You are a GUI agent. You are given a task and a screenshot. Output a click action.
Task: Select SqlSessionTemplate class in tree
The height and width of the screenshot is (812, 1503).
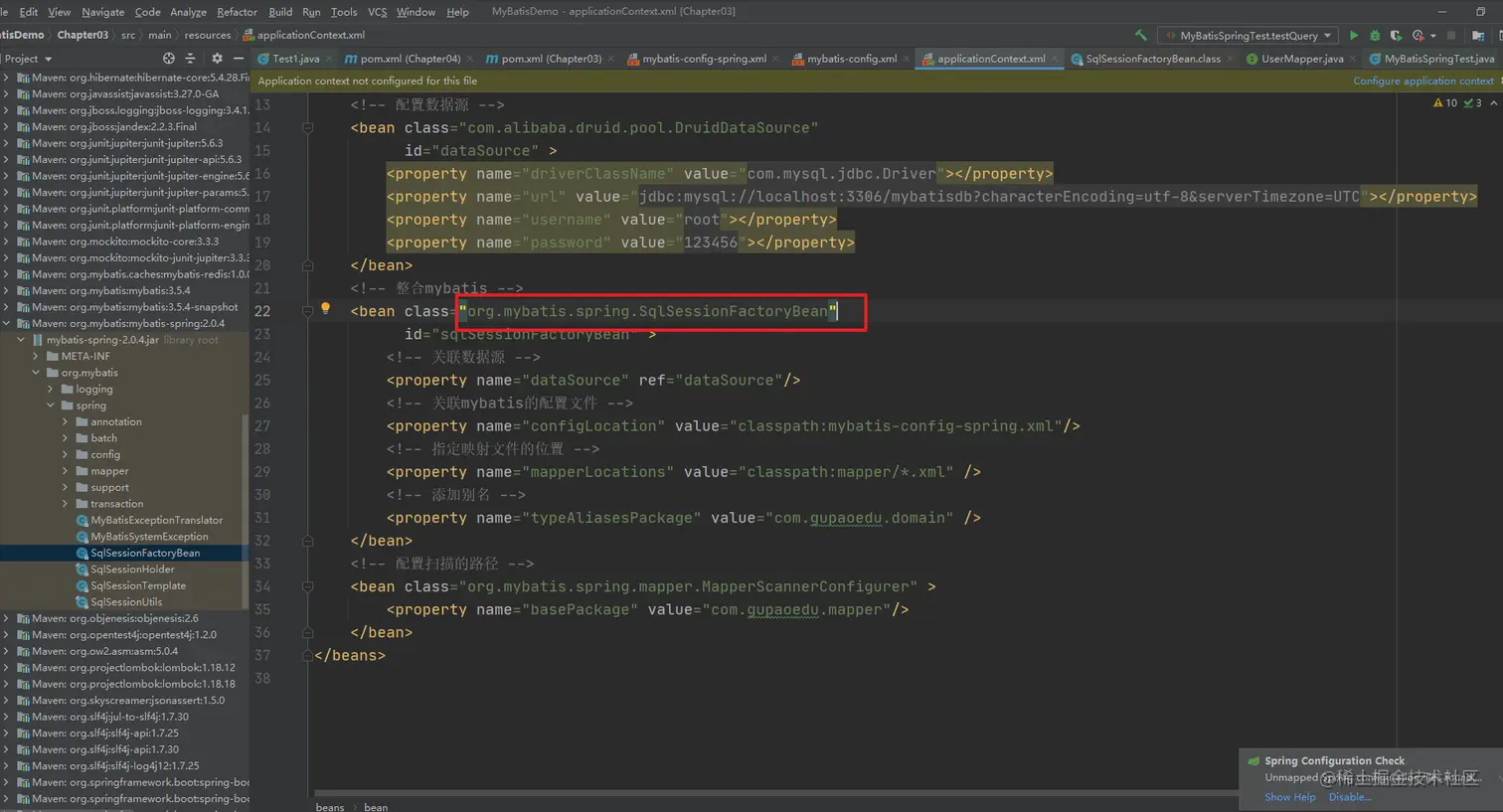pos(138,585)
